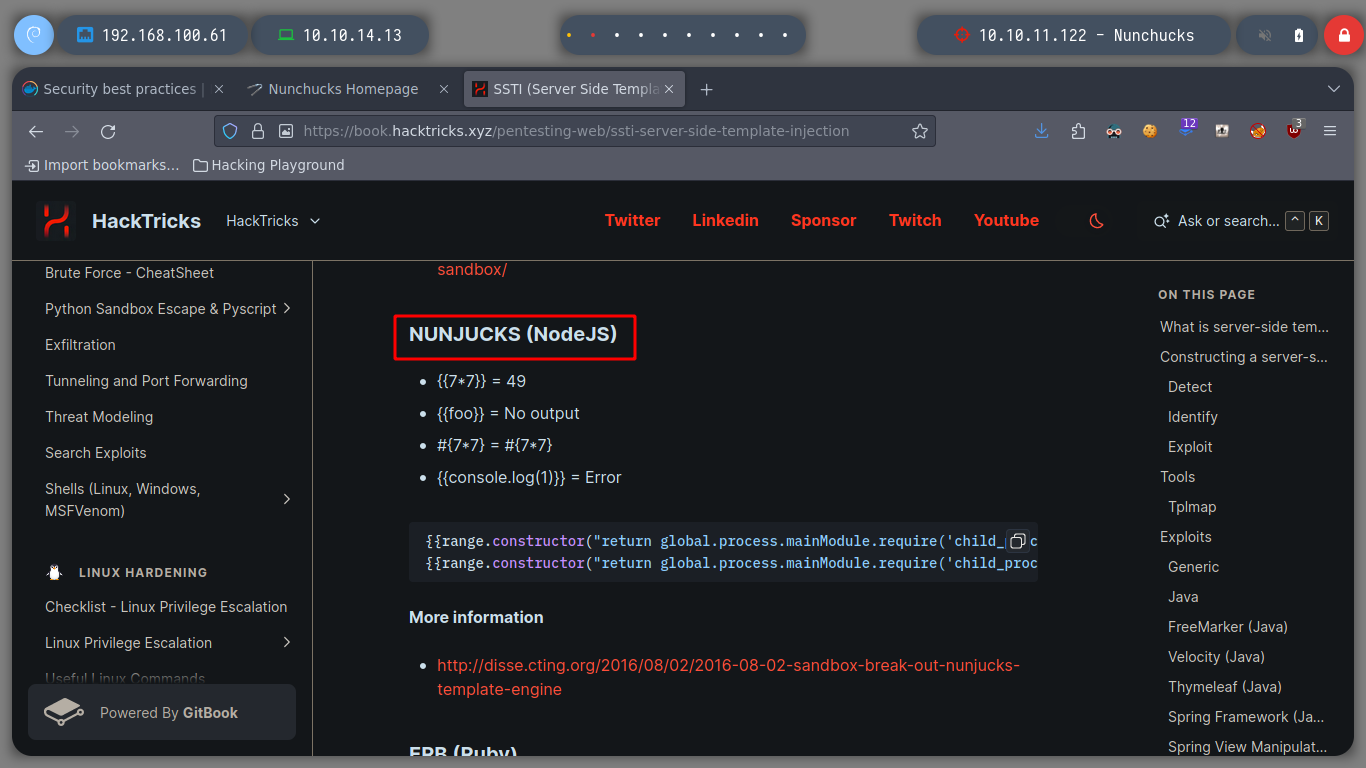Open the Twitch header link
This screenshot has height=768, width=1366.
tap(915, 220)
